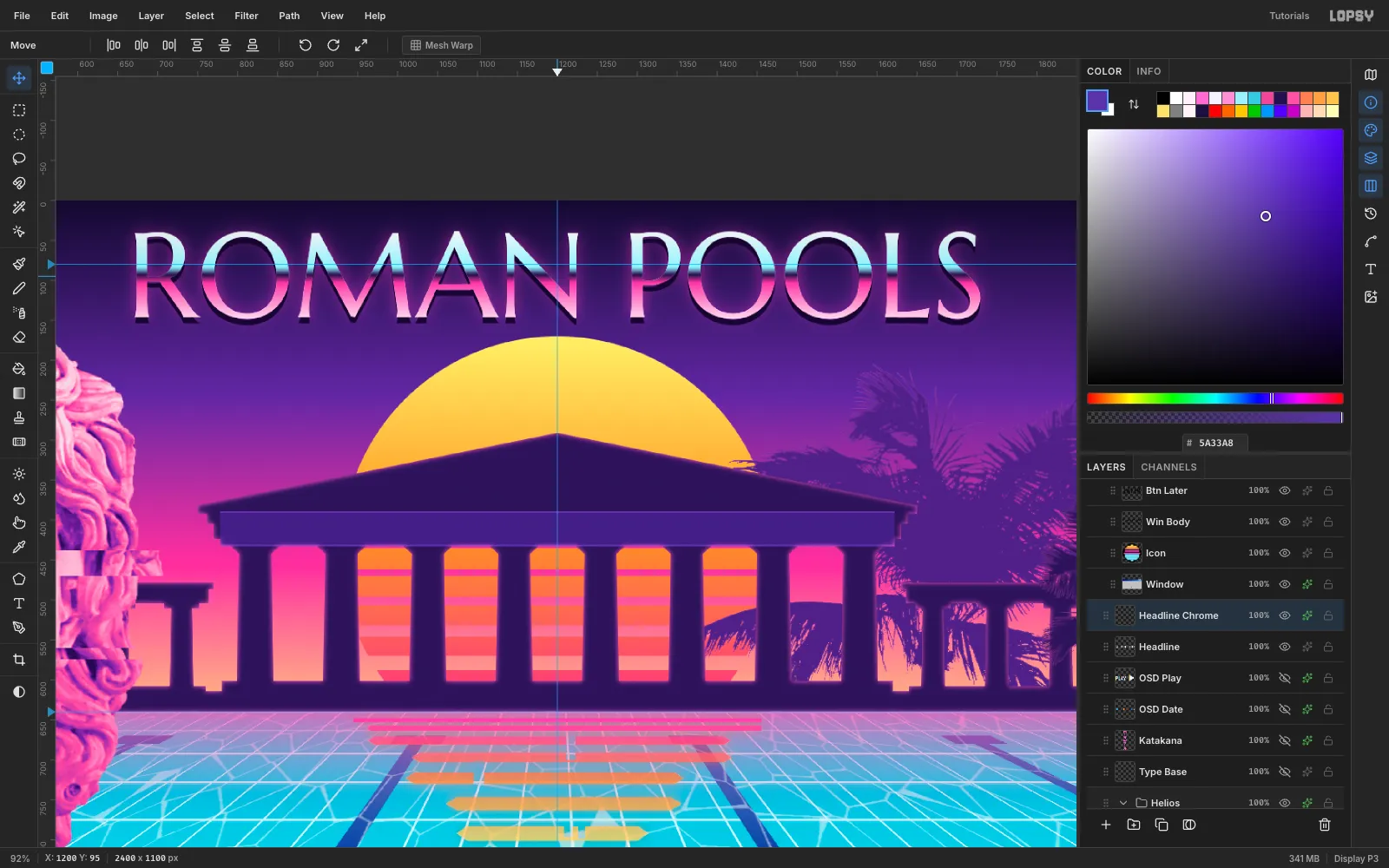This screenshot has height=868, width=1389.
Task: Hide the Btn Later layer
Action: click(1285, 490)
